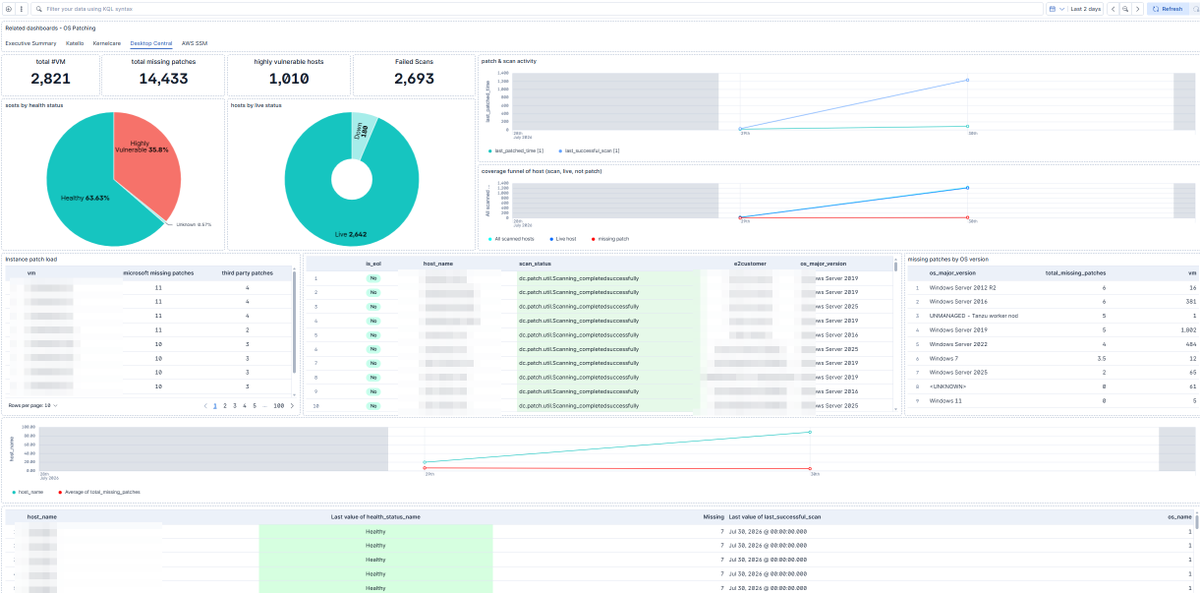Screen dimensions: 1200x593
Task: Sort by microsoft missing patches column
Action: pyautogui.click(x=158, y=272)
